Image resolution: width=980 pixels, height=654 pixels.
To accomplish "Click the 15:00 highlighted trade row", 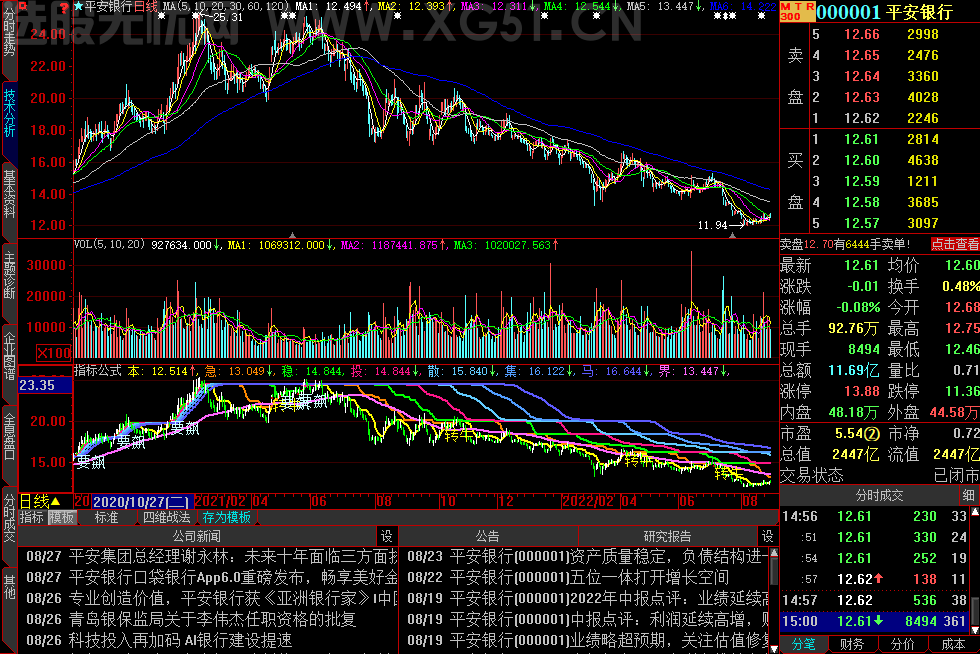I will [874, 621].
